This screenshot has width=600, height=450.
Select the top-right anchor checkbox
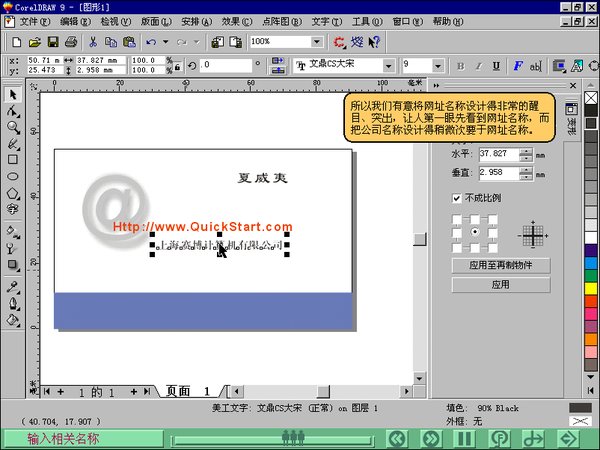(493, 219)
